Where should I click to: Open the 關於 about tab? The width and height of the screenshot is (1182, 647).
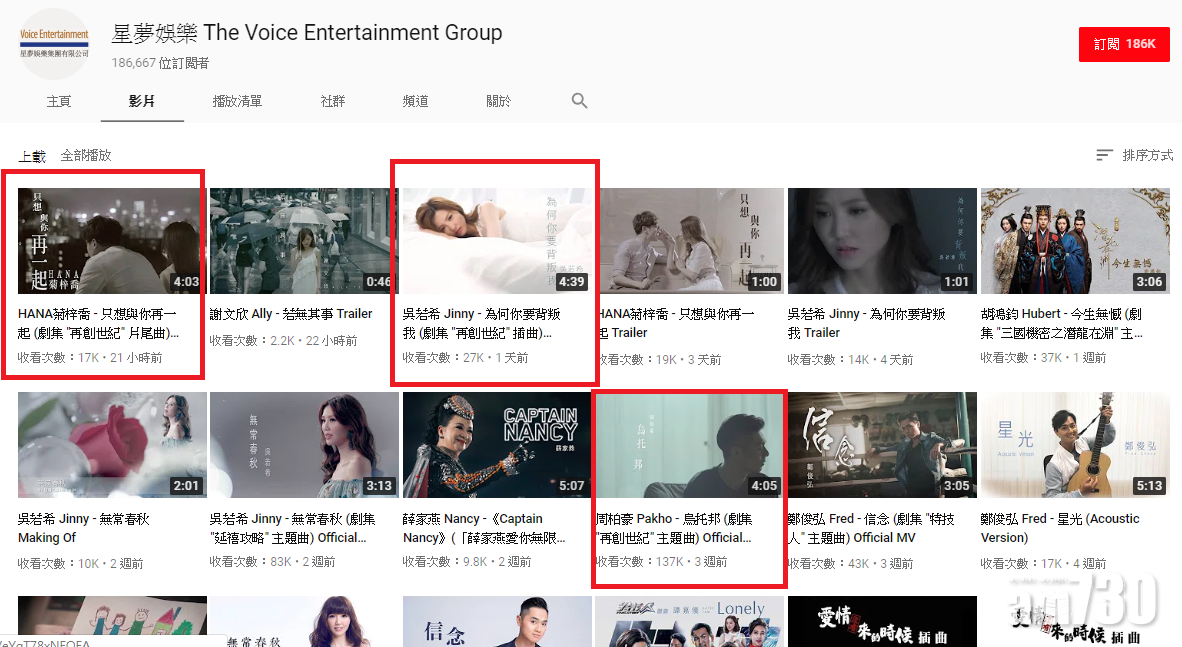pos(498,101)
